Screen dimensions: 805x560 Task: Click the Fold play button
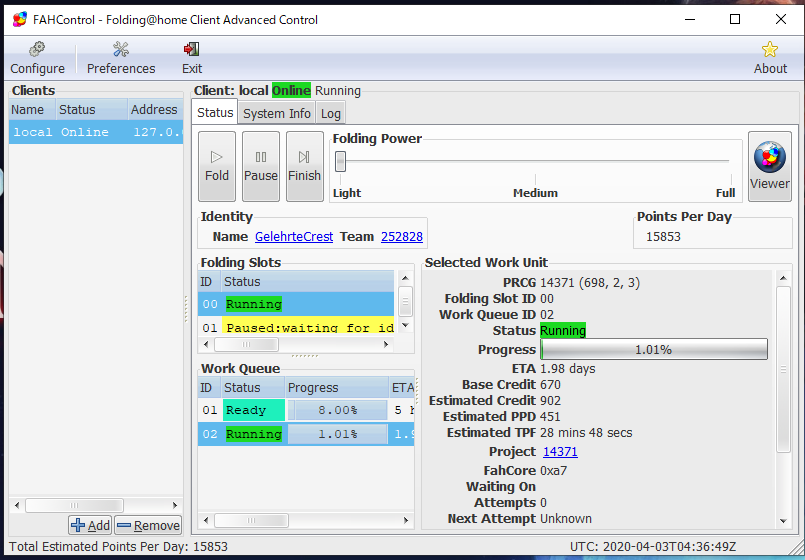pyautogui.click(x=217, y=166)
